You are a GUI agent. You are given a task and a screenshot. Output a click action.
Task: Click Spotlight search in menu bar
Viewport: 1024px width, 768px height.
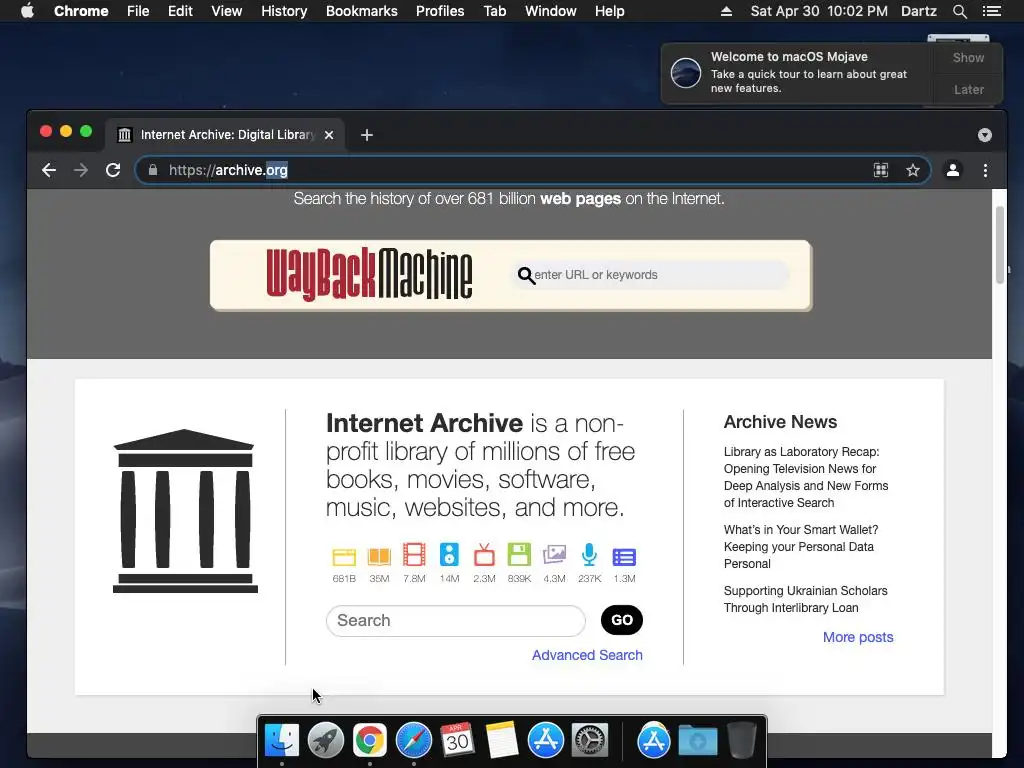click(x=960, y=11)
